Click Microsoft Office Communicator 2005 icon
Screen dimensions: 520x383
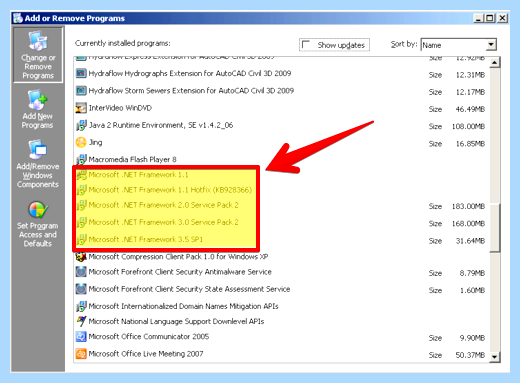point(81,337)
